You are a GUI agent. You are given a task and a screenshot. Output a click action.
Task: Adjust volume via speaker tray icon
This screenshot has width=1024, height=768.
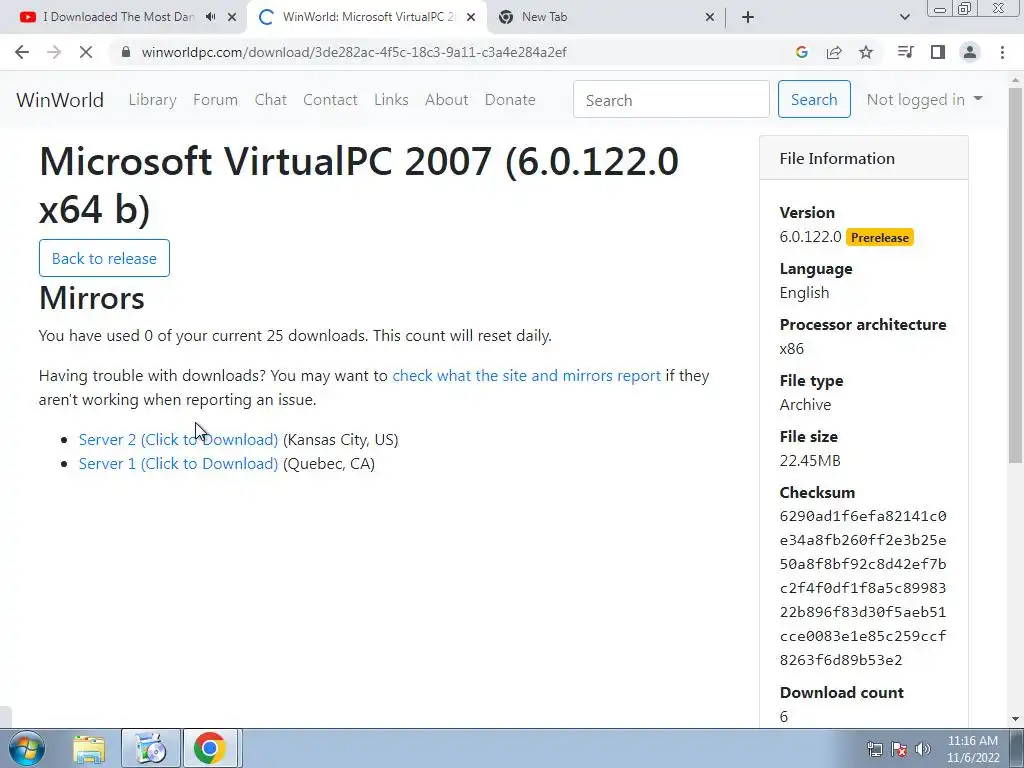coord(923,749)
